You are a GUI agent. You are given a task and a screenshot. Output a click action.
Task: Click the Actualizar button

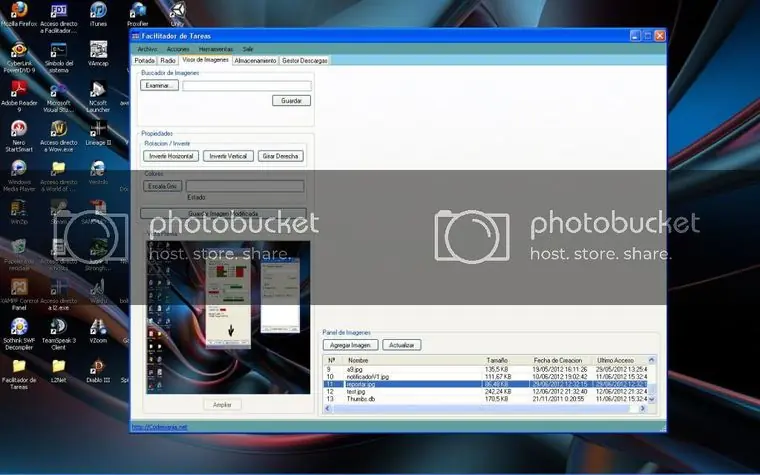(x=402, y=345)
